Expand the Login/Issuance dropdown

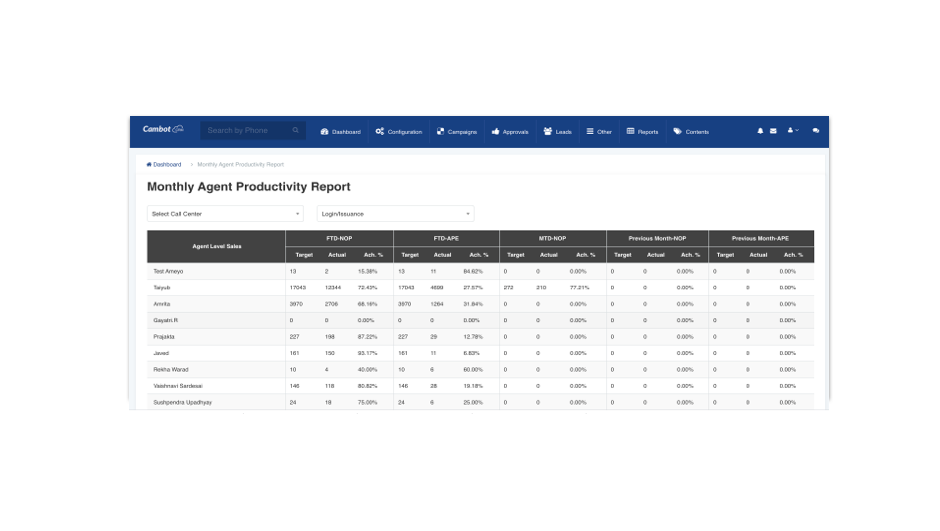[395, 214]
